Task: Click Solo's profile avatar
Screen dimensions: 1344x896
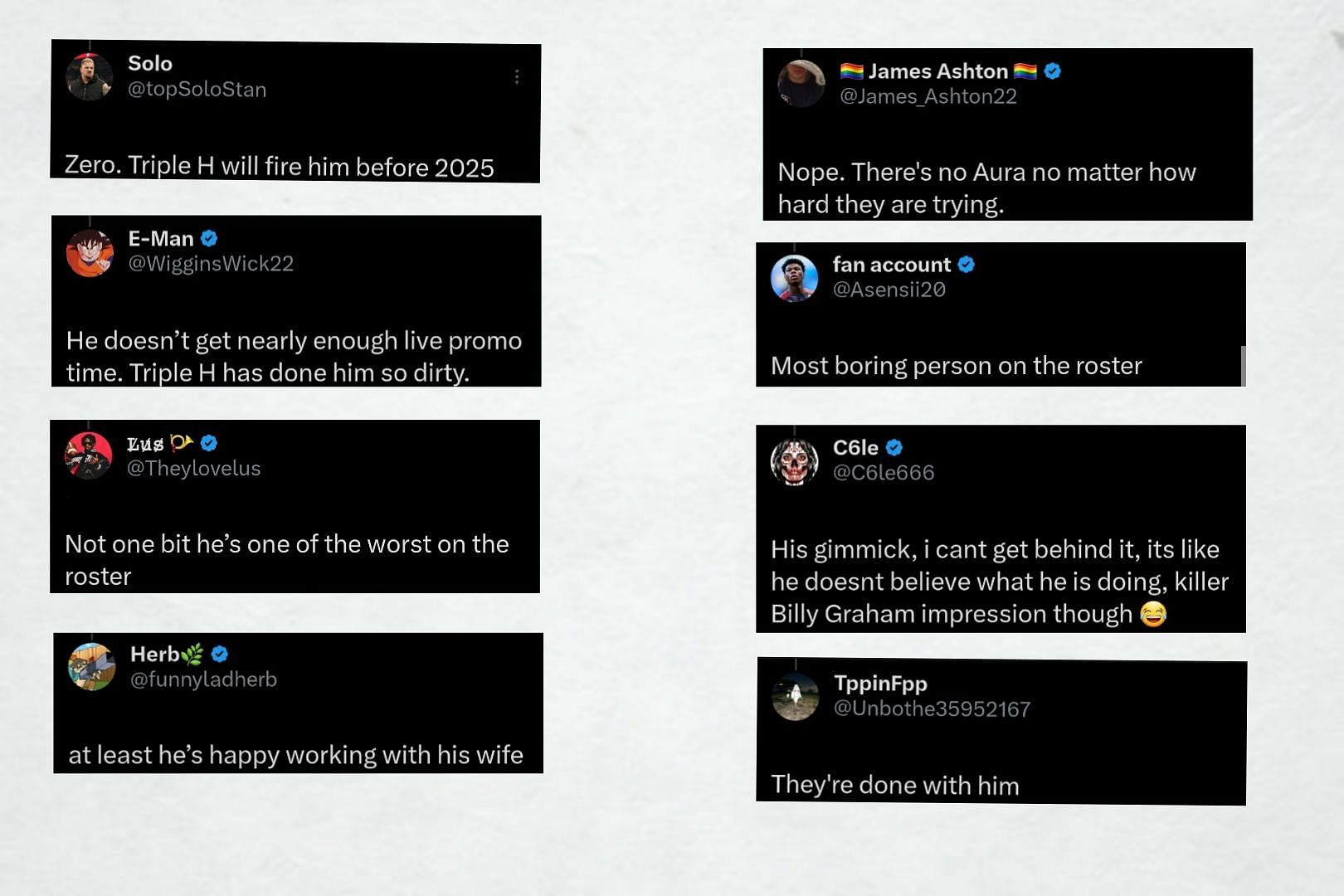Action: (x=89, y=76)
